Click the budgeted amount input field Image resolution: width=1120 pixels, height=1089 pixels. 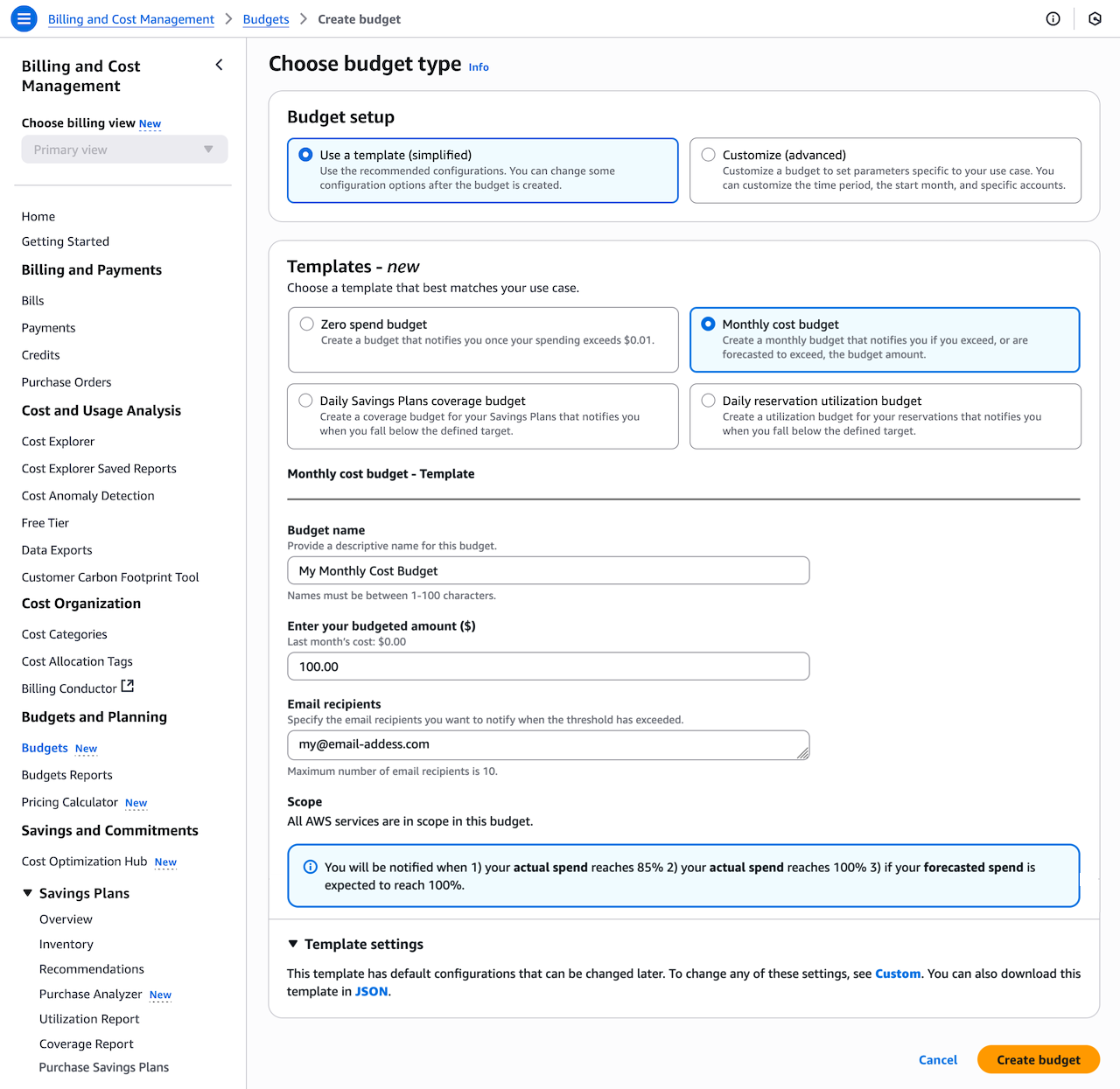pyautogui.click(x=549, y=667)
